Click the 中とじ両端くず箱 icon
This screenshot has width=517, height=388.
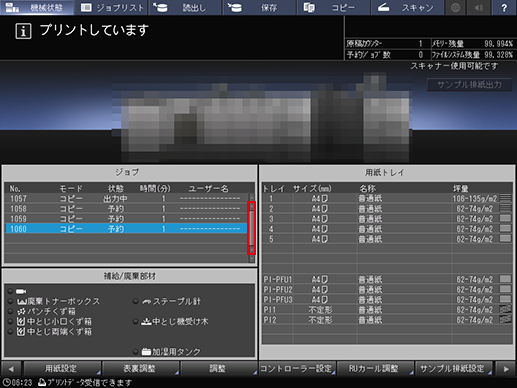[21, 332]
